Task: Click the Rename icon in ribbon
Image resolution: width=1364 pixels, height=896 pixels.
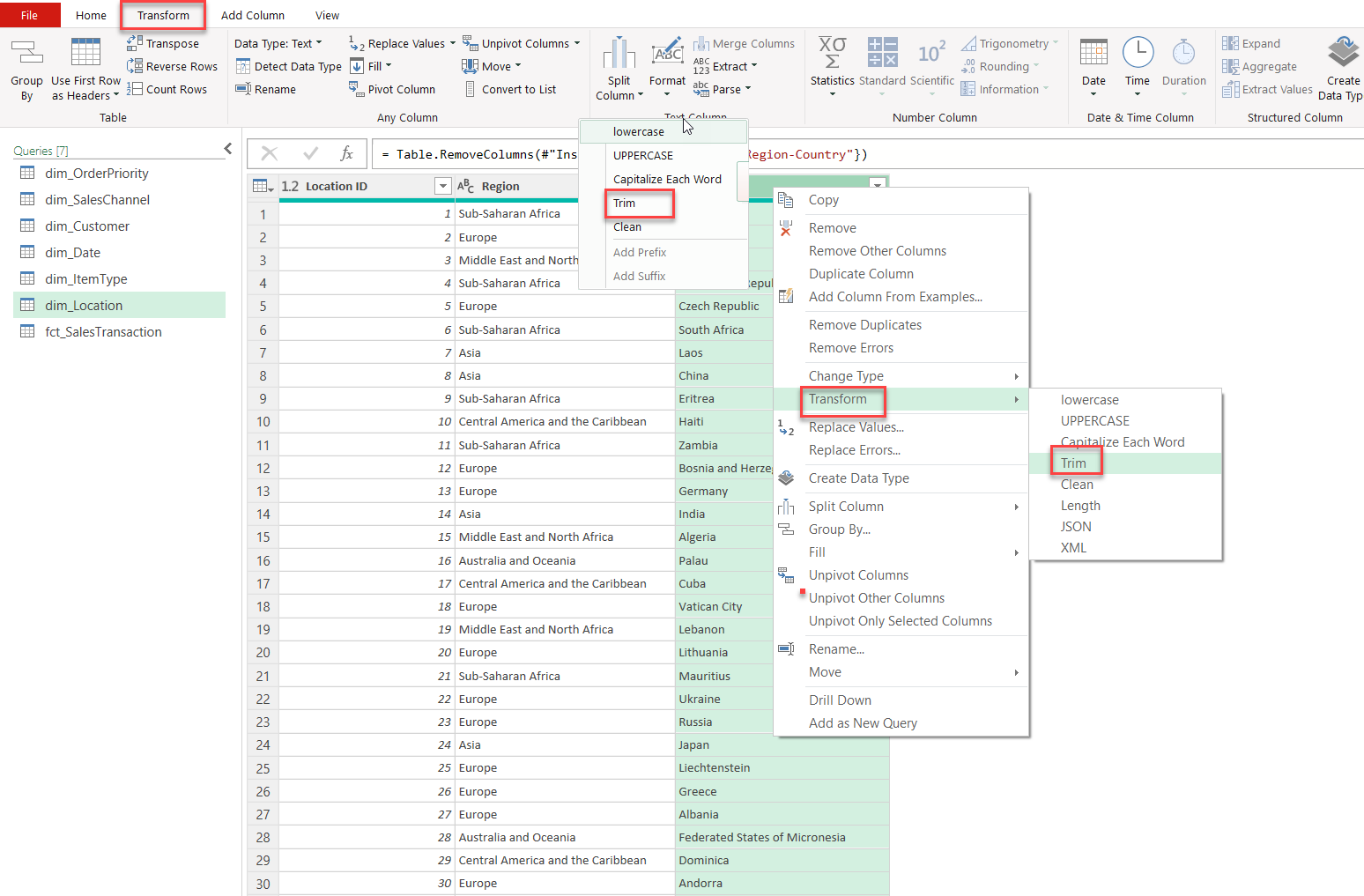Action: click(x=243, y=89)
